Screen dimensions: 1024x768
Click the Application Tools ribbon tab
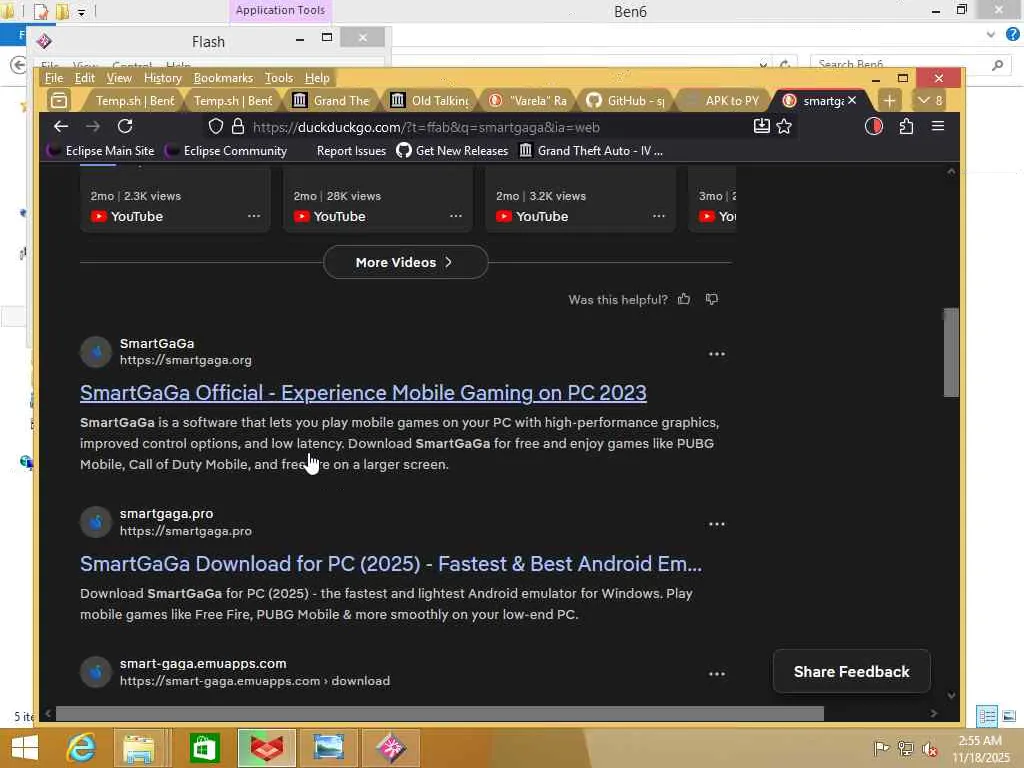tap(280, 10)
